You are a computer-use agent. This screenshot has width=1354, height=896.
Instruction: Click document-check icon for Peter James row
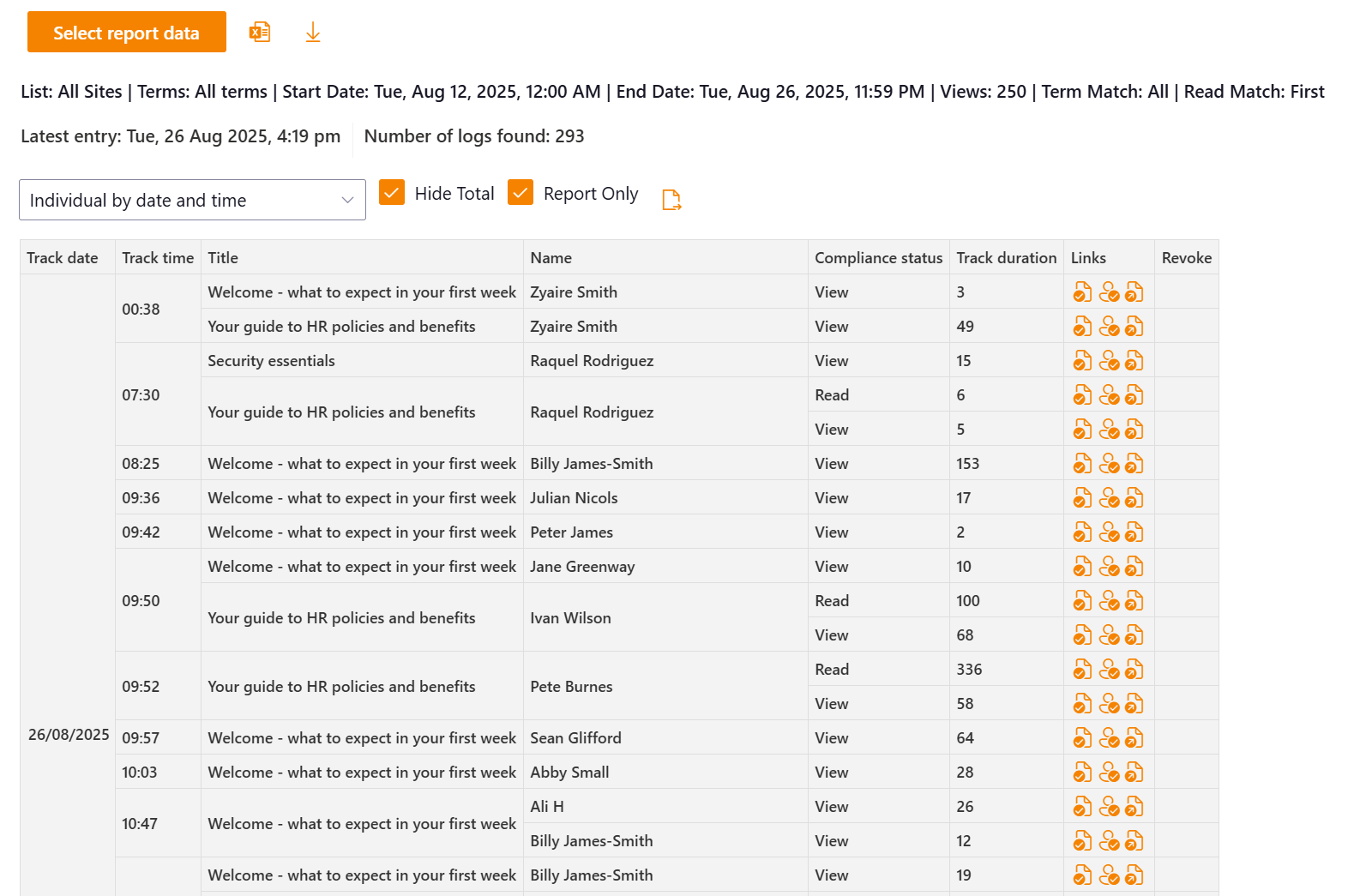point(1082,532)
